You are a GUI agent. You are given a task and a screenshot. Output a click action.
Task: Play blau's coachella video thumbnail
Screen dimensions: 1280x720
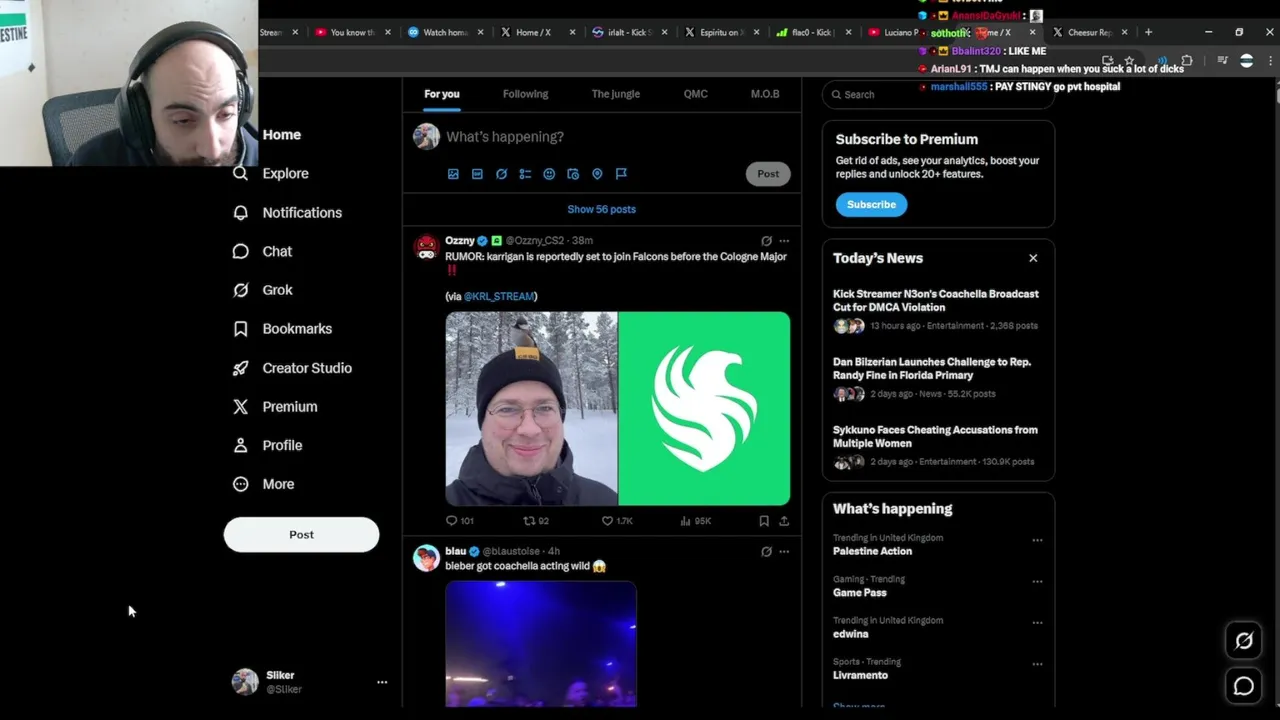[x=541, y=644]
